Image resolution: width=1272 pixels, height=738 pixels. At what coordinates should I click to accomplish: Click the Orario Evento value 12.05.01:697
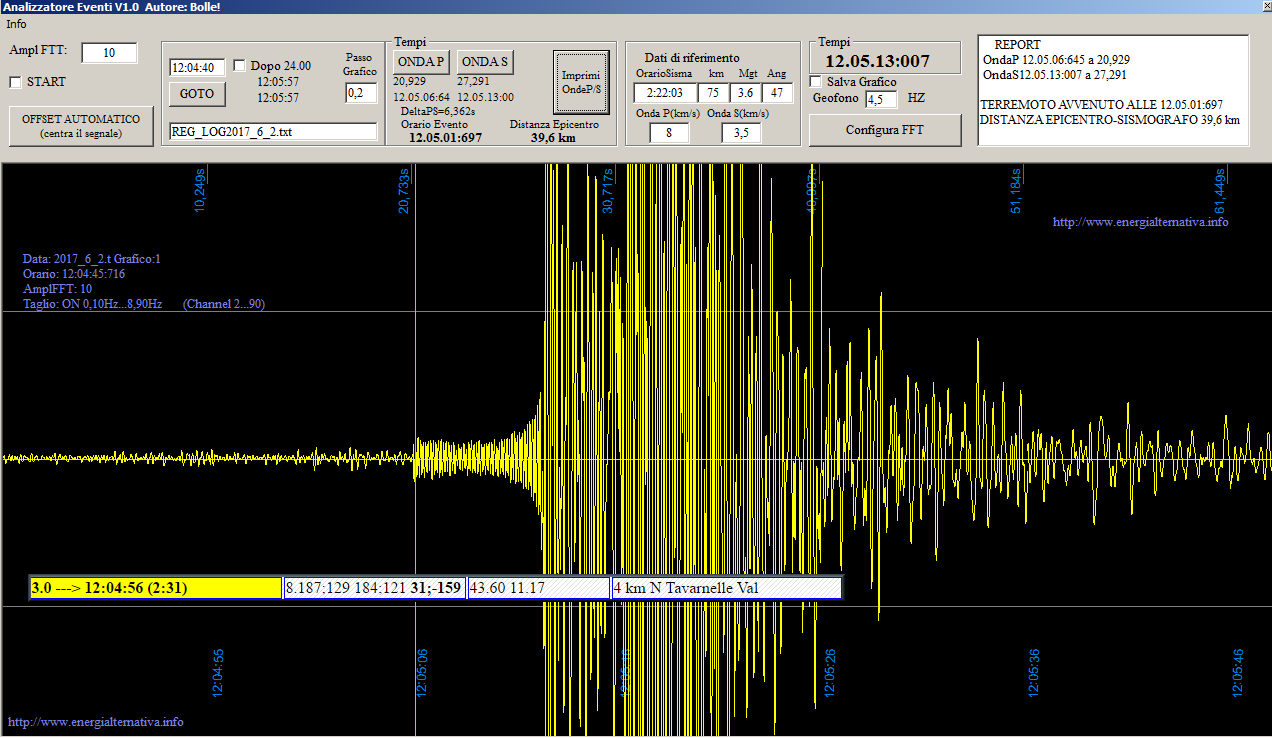[445, 137]
